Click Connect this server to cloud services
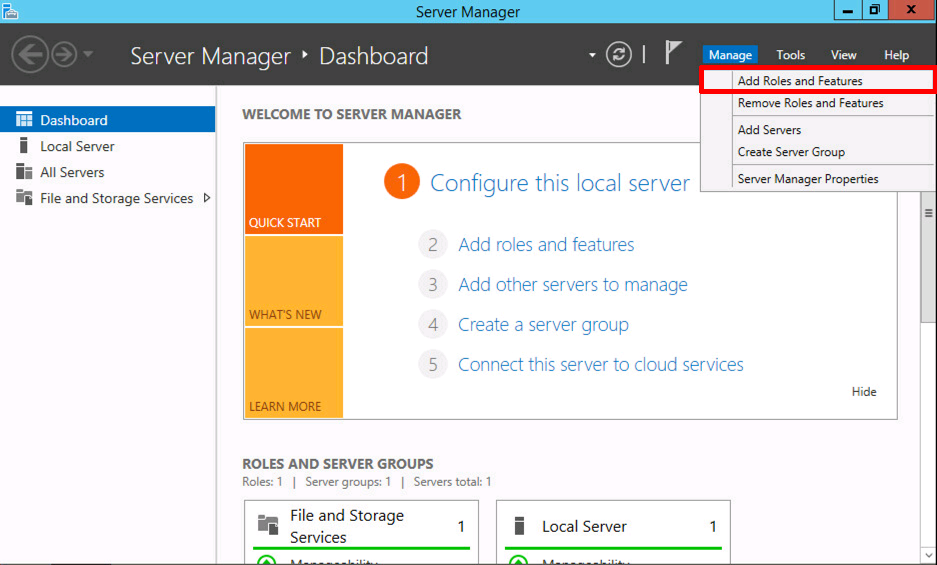Image resolution: width=937 pixels, height=565 pixels. point(601,365)
